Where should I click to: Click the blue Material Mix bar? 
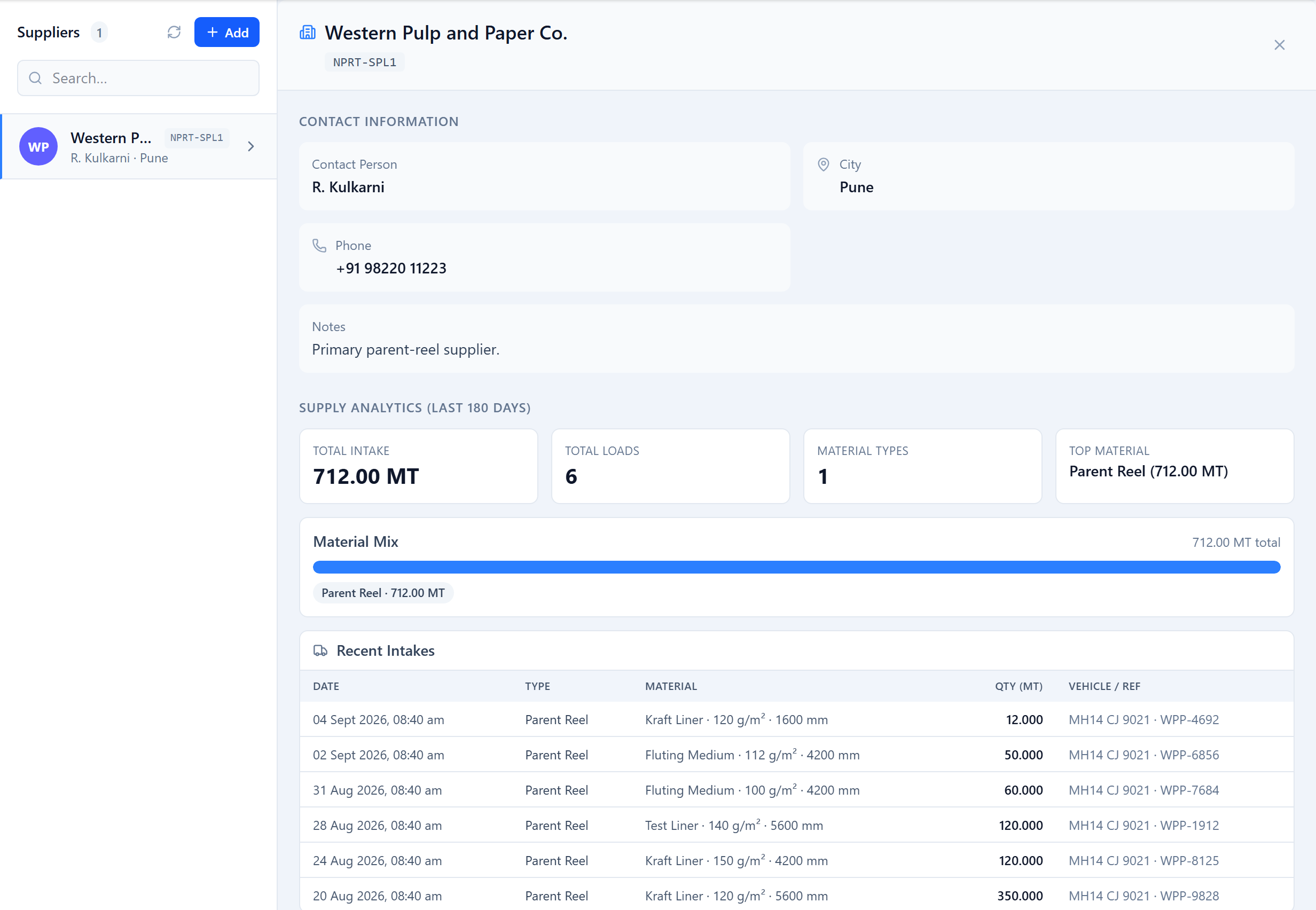click(x=796, y=567)
